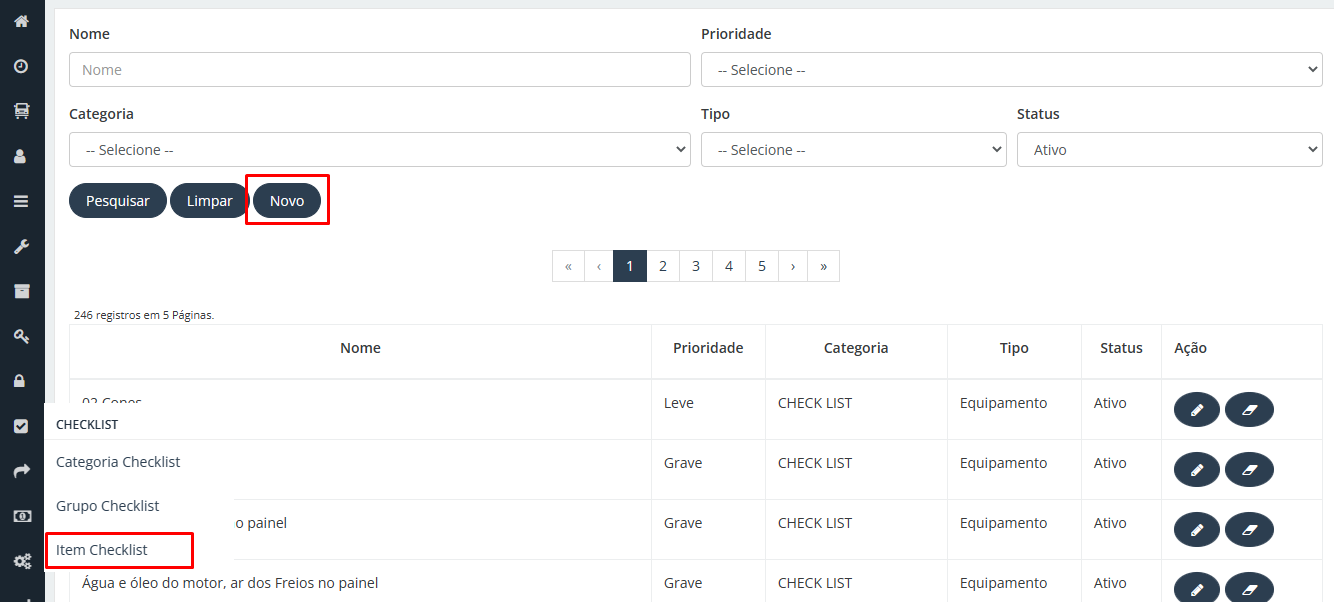
Task: Edit the 02 Cones row with pencil icon
Action: pyautogui.click(x=1197, y=410)
